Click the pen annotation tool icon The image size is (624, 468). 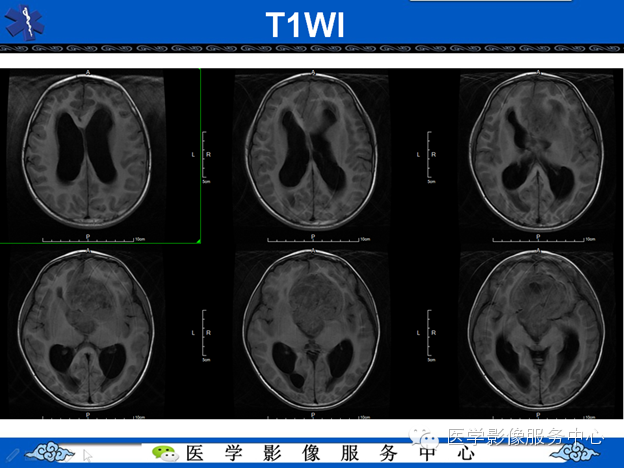[x=11, y=454]
